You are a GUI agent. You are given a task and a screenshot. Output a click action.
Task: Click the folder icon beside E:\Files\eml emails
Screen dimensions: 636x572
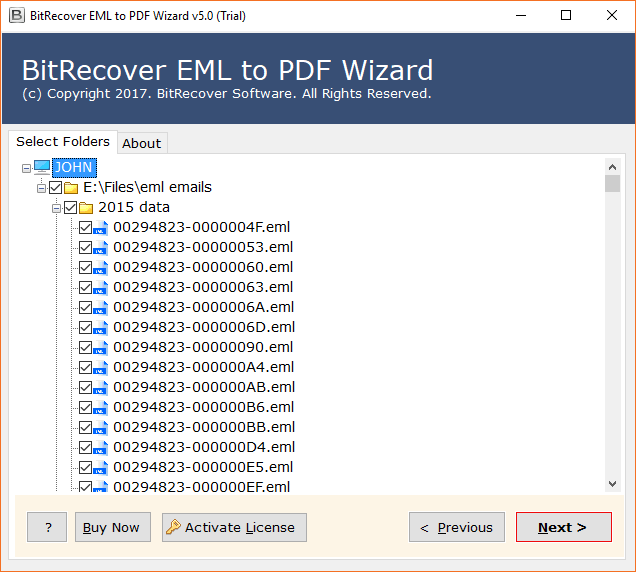71,188
